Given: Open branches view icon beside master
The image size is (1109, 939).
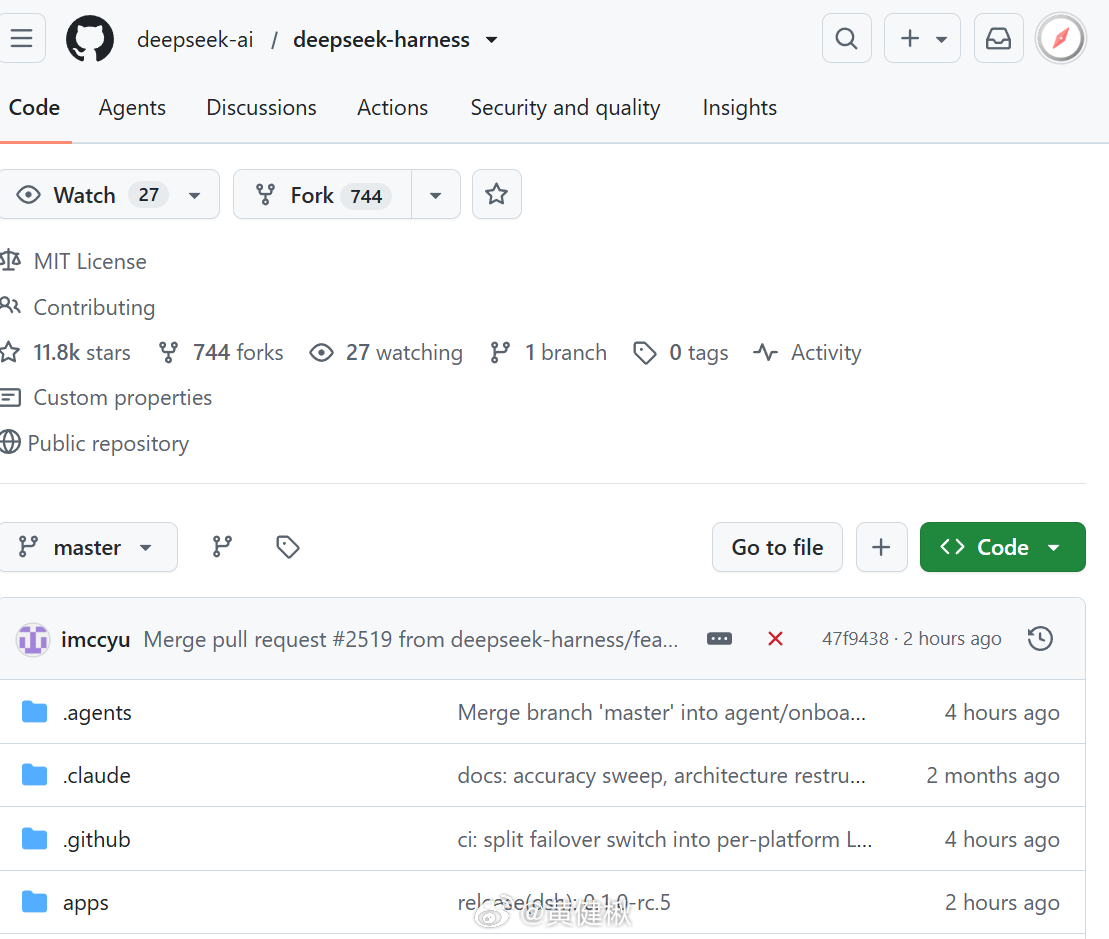Looking at the screenshot, I should (x=222, y=547).
